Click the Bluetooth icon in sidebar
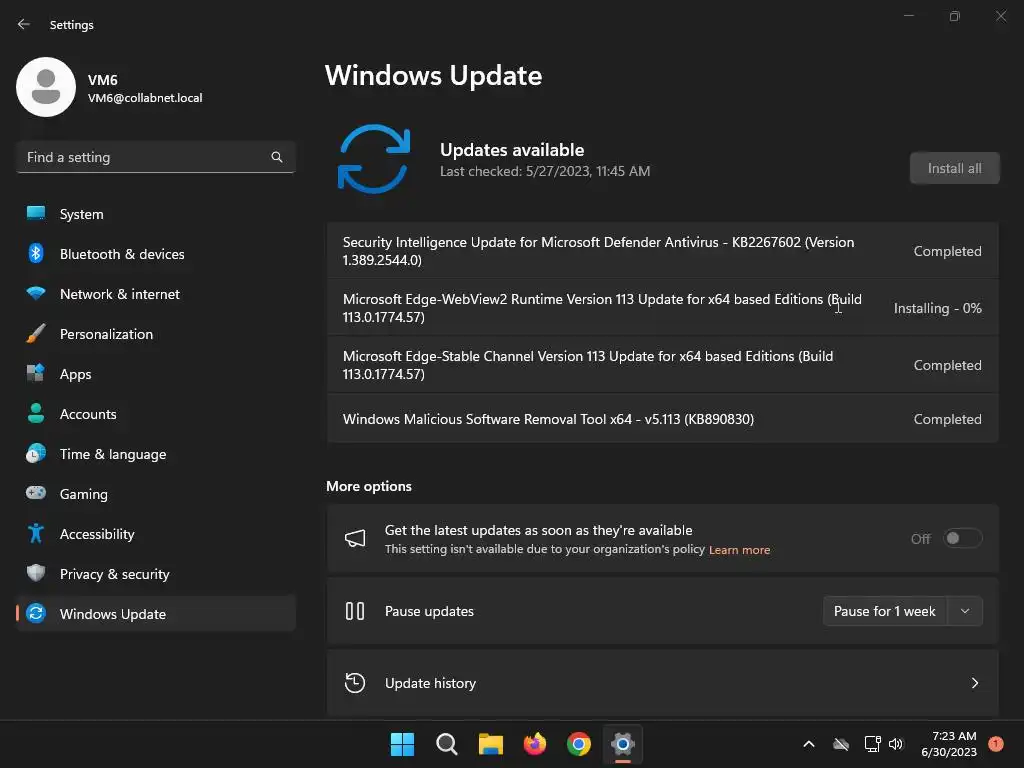 (36, 253)
